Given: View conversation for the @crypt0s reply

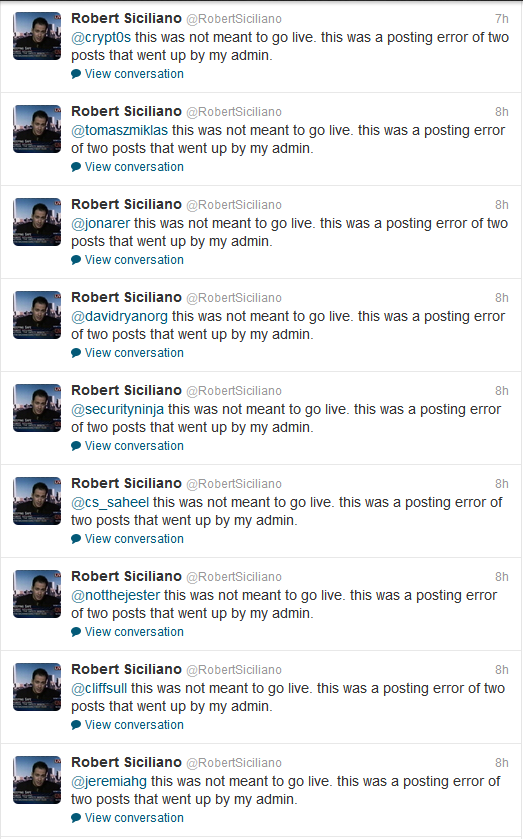Looking at the screenshot, I should [x=134, y=74].
